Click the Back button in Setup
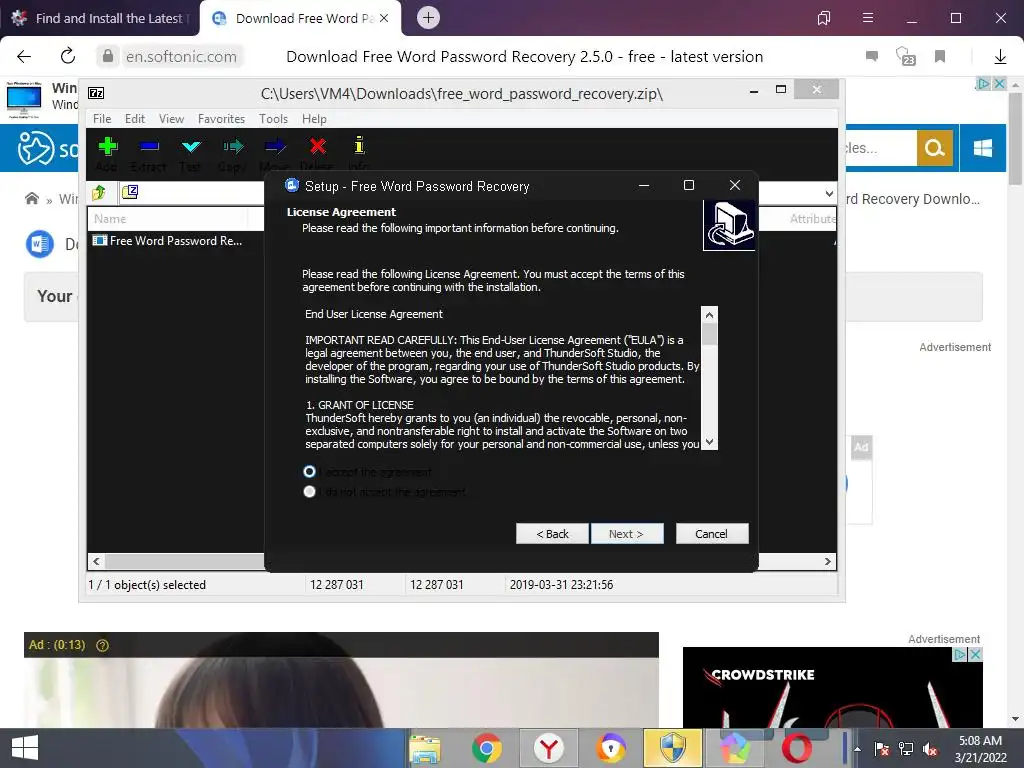Screen dimensions: 1024x768 click(552, 534)
